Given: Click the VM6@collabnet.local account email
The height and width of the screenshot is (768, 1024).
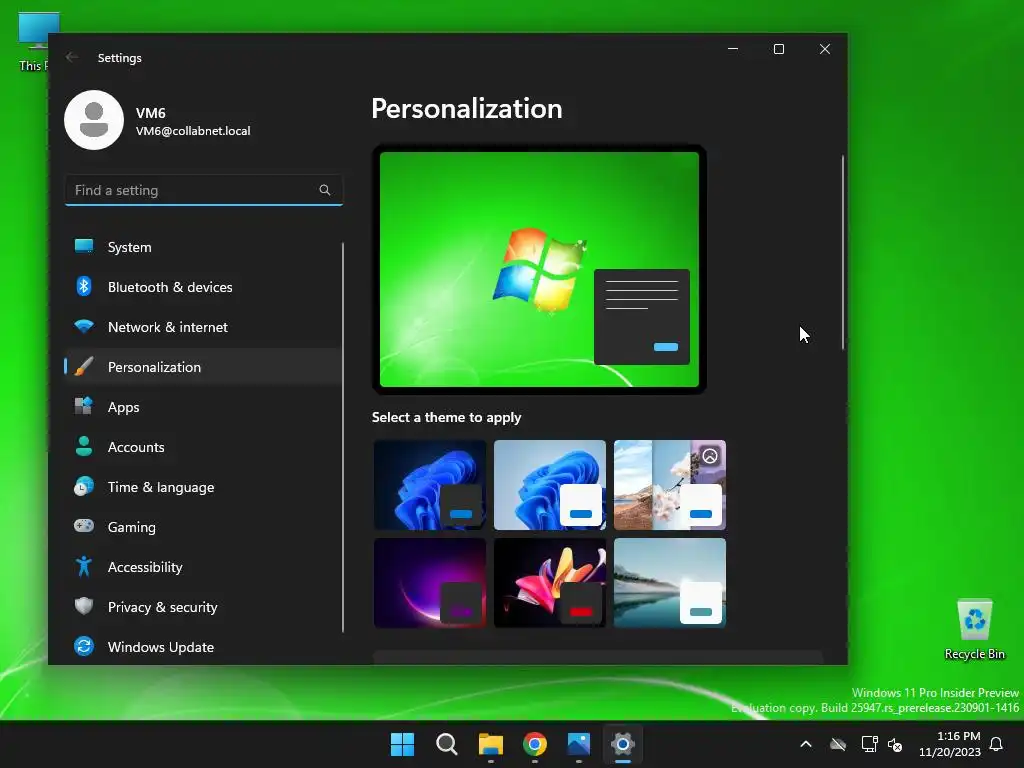Looking at the screenshot, I should tap(193, 131).
